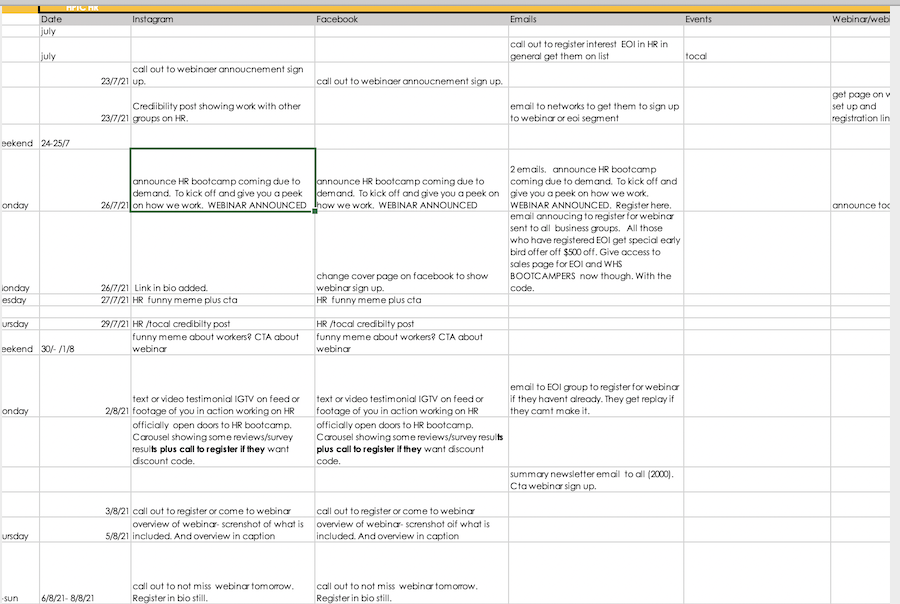Select 'email to EOI group' Emails cell
900x604 pixels.
[595, 398]
